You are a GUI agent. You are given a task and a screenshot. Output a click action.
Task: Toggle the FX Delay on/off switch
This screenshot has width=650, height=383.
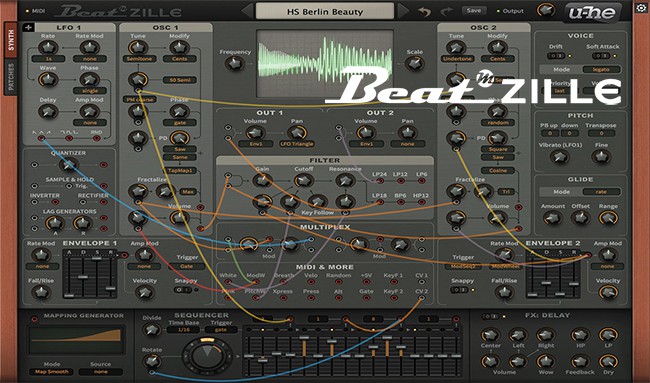click(x=491, y=316)
